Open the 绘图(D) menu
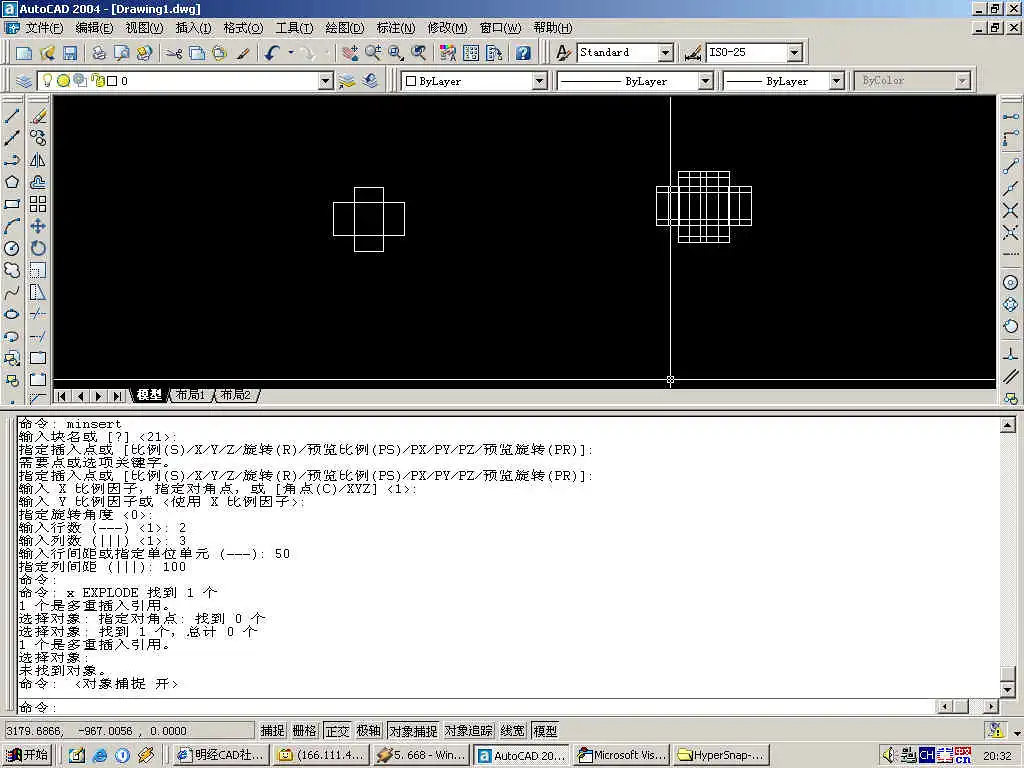This screenshot has width=1024, height=768. pyautogui.click(x=345, y=28)
